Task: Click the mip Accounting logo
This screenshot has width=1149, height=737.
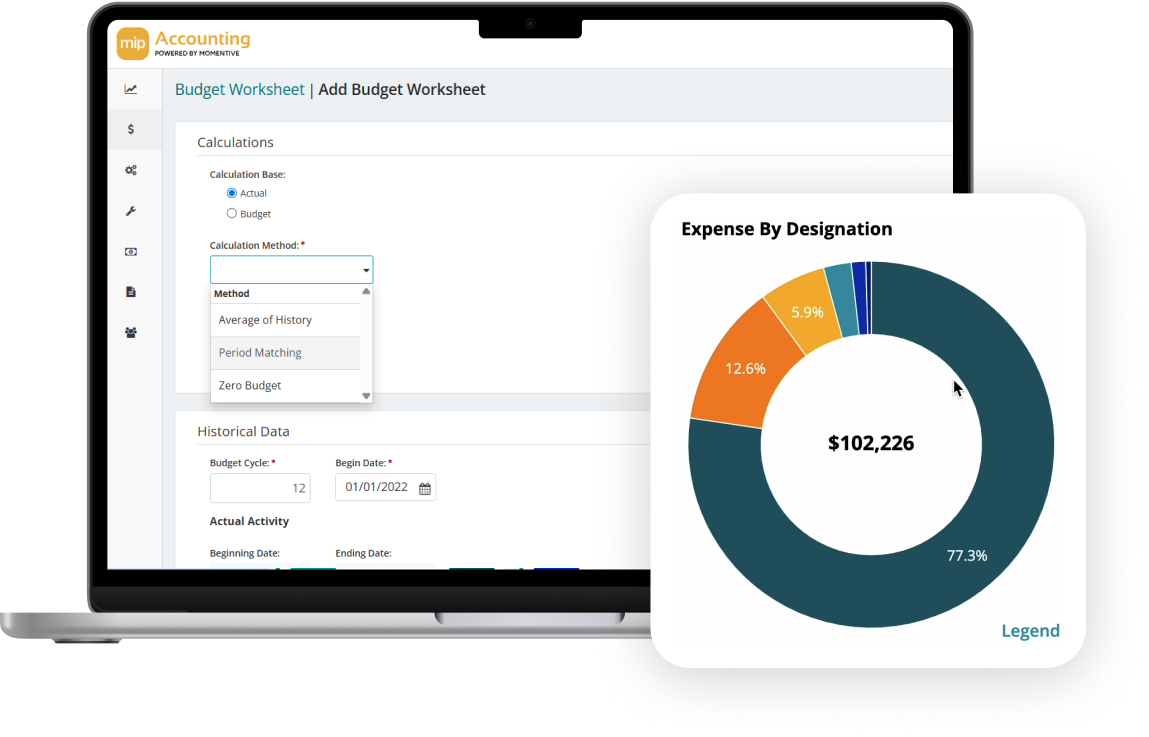Action: click(184, 43)
